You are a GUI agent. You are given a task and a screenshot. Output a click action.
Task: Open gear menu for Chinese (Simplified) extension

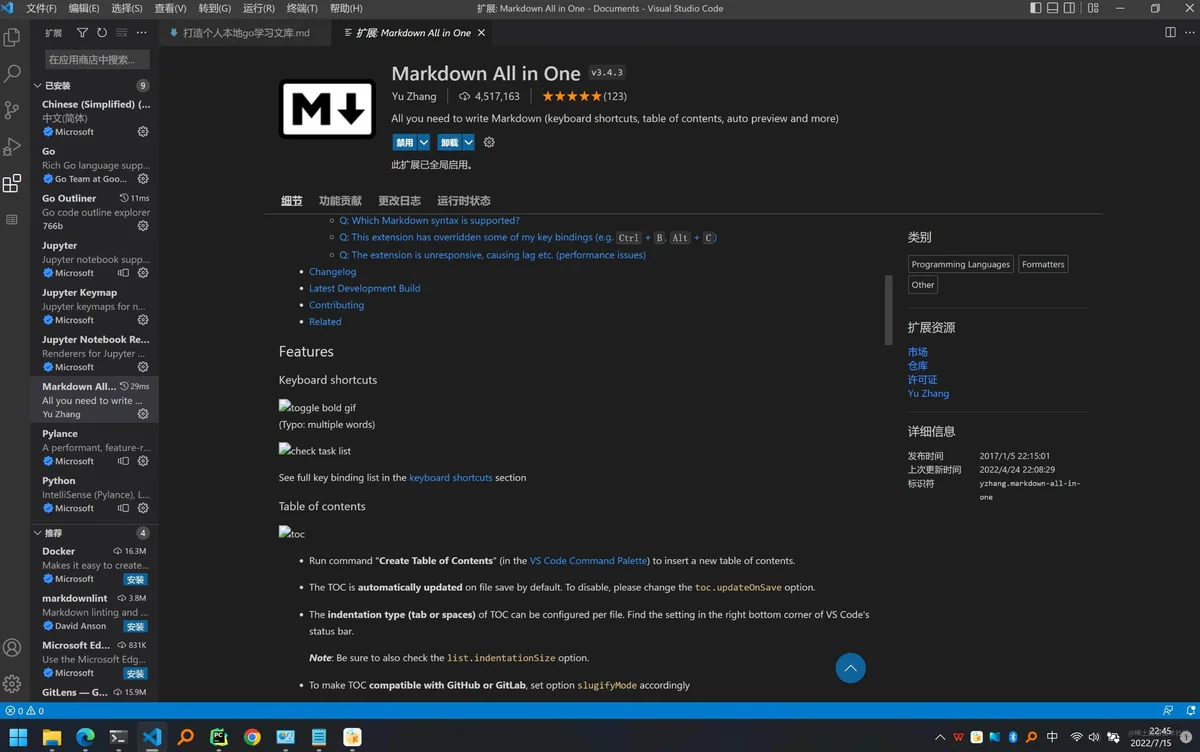coord(143,132)
